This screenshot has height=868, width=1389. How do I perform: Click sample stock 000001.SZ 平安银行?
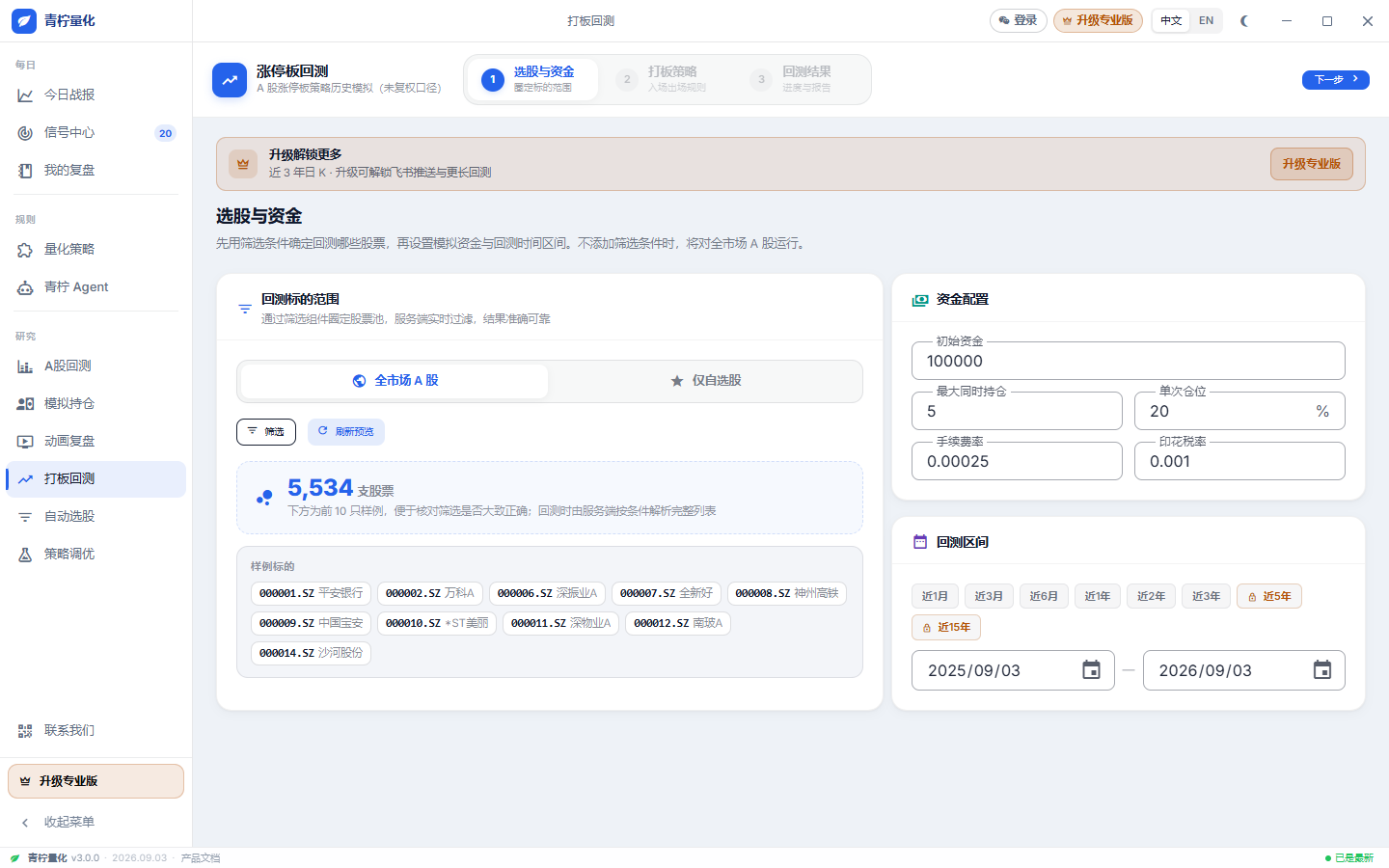(x=311, y=593)
